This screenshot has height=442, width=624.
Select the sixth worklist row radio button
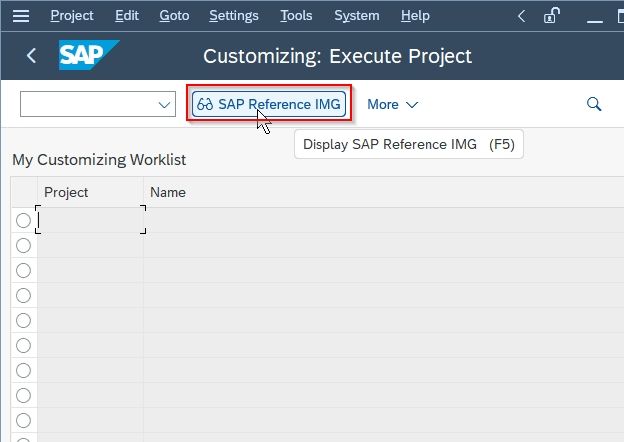coord(23,345)
